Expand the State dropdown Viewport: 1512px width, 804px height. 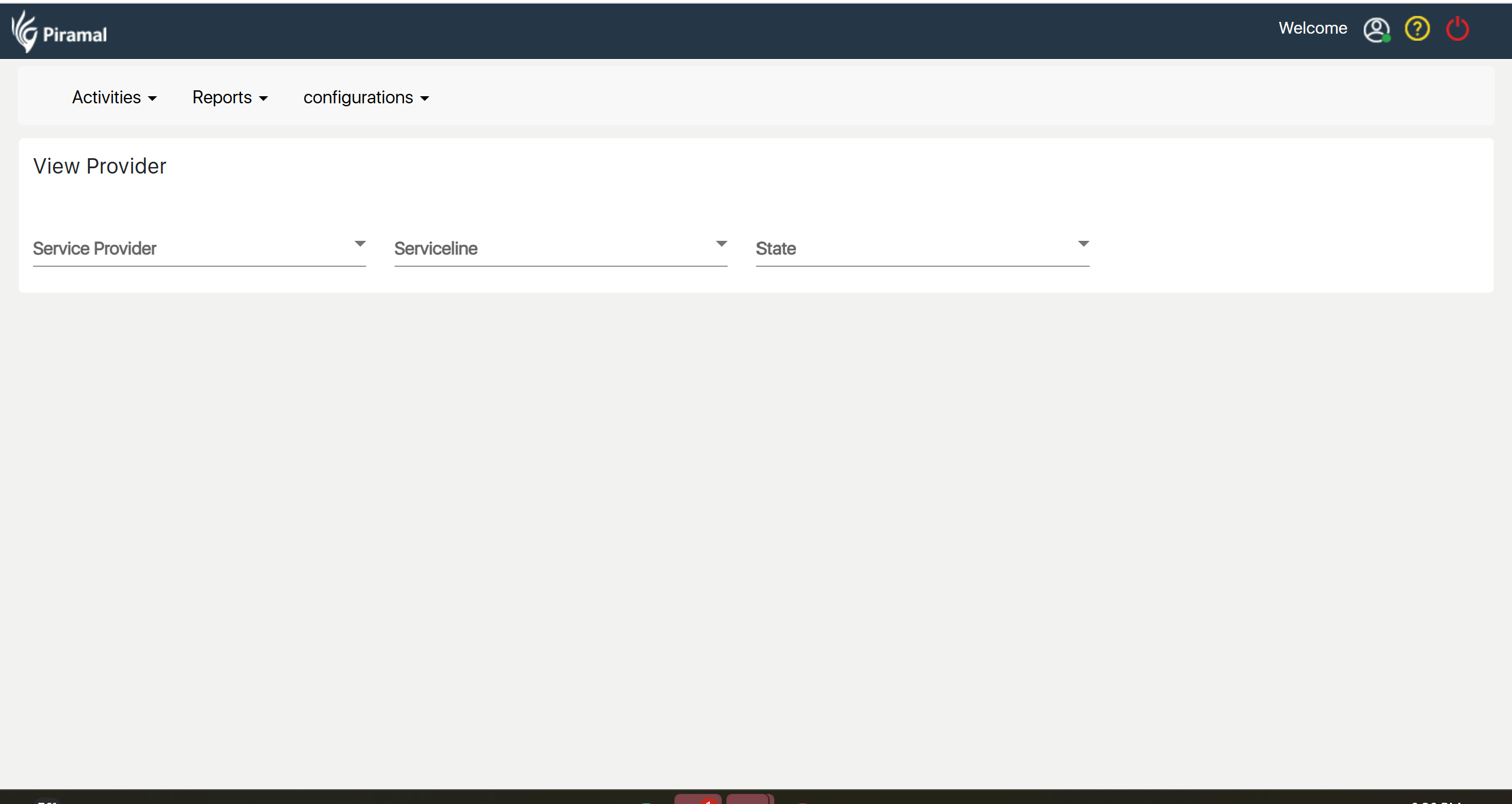923,249
